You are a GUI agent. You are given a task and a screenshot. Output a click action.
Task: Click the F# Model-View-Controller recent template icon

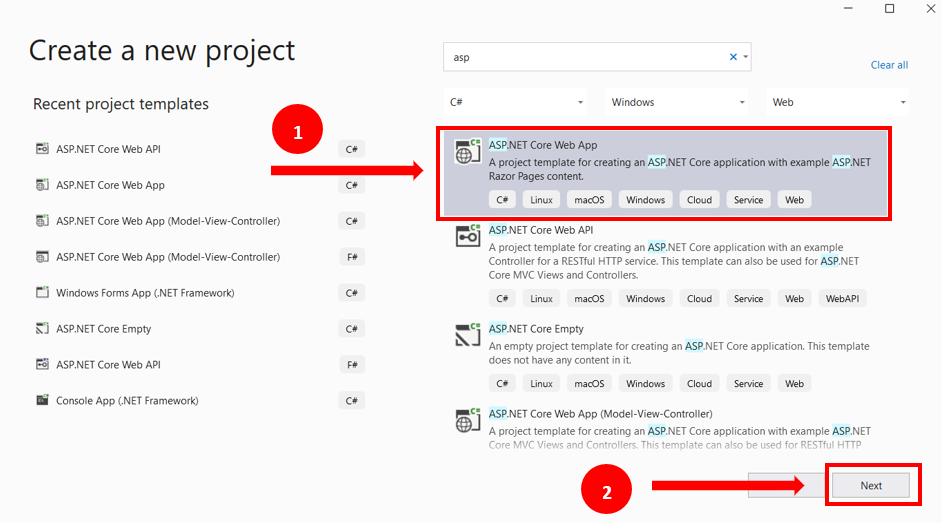pos(42,256)
